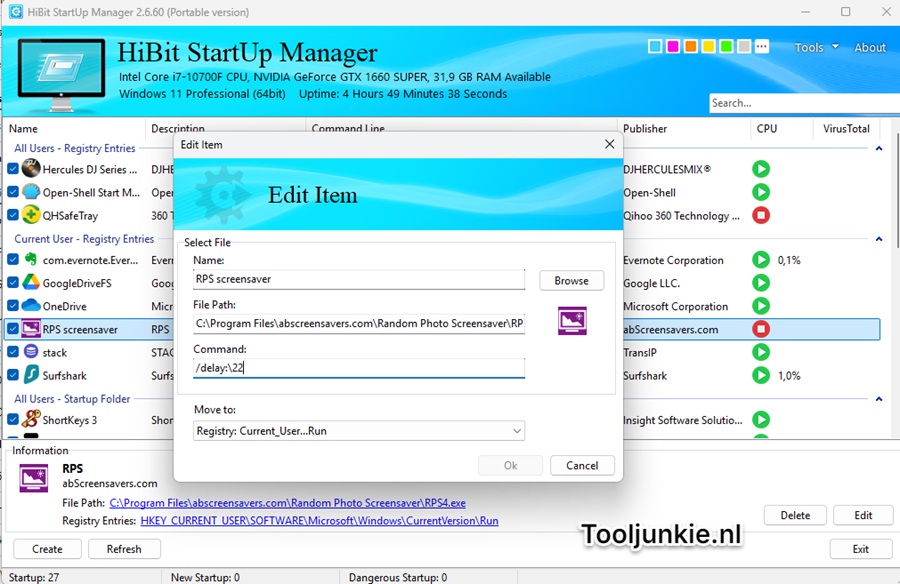The width and height of the screenshot is (900, 584).
Task: Click the GoogleDriveFS triangle icon
Action: tap(31, 283)
